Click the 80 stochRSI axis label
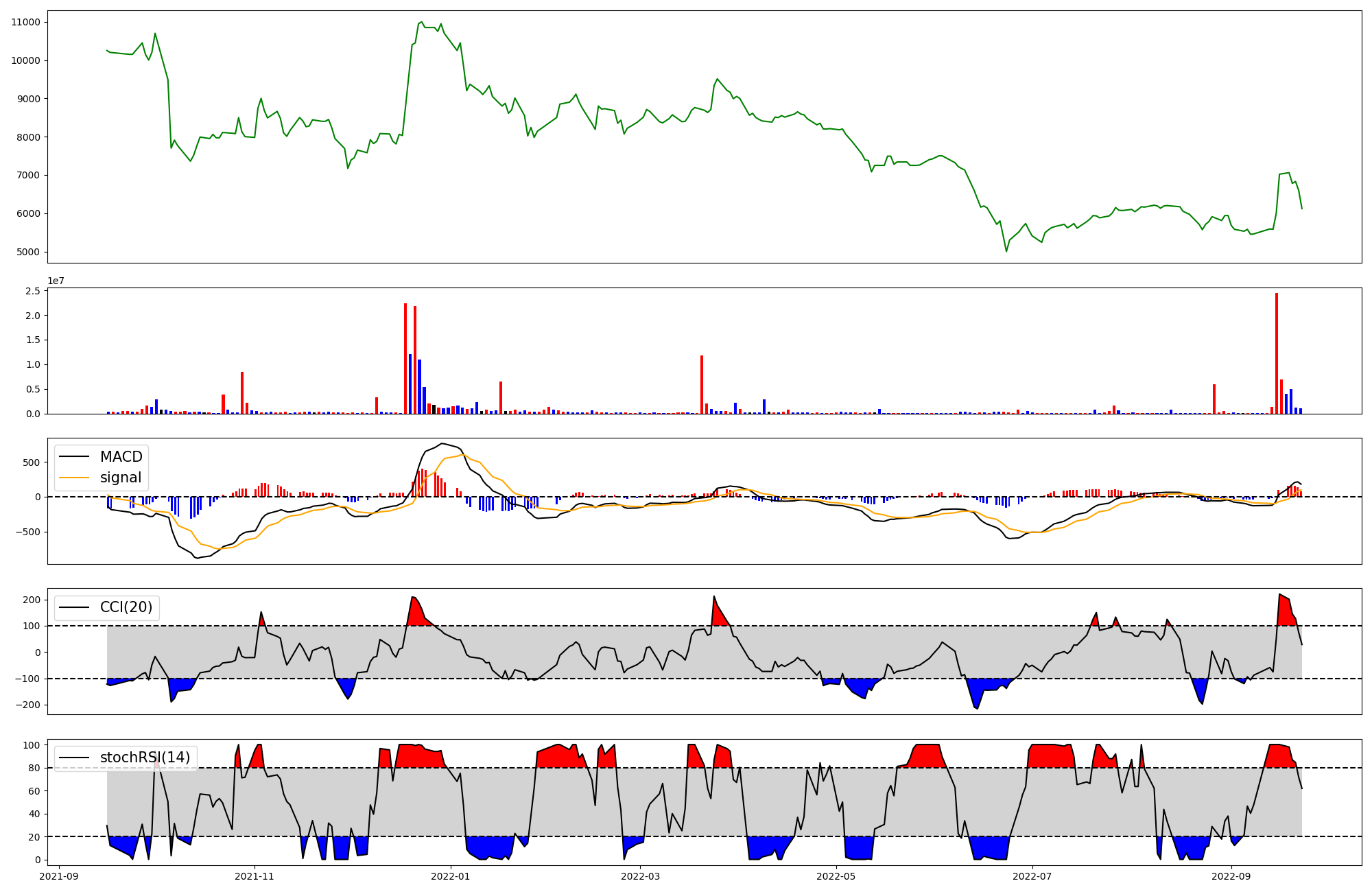The image size is (1372, 892). click(x=34, y=768)
